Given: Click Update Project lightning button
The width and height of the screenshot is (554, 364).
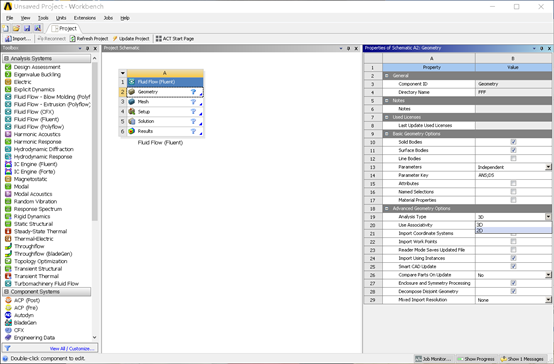Looking at the screenshot, I should (131, 39).
